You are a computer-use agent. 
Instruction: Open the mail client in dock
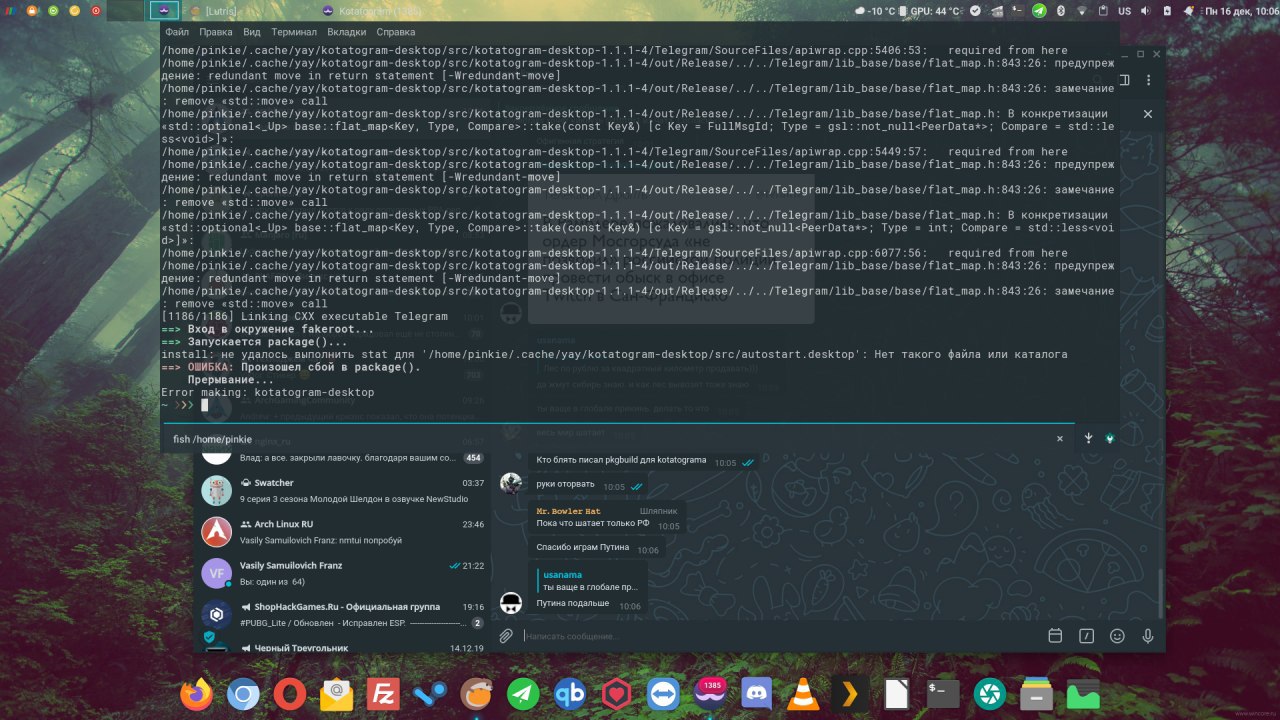click(337, 693)
